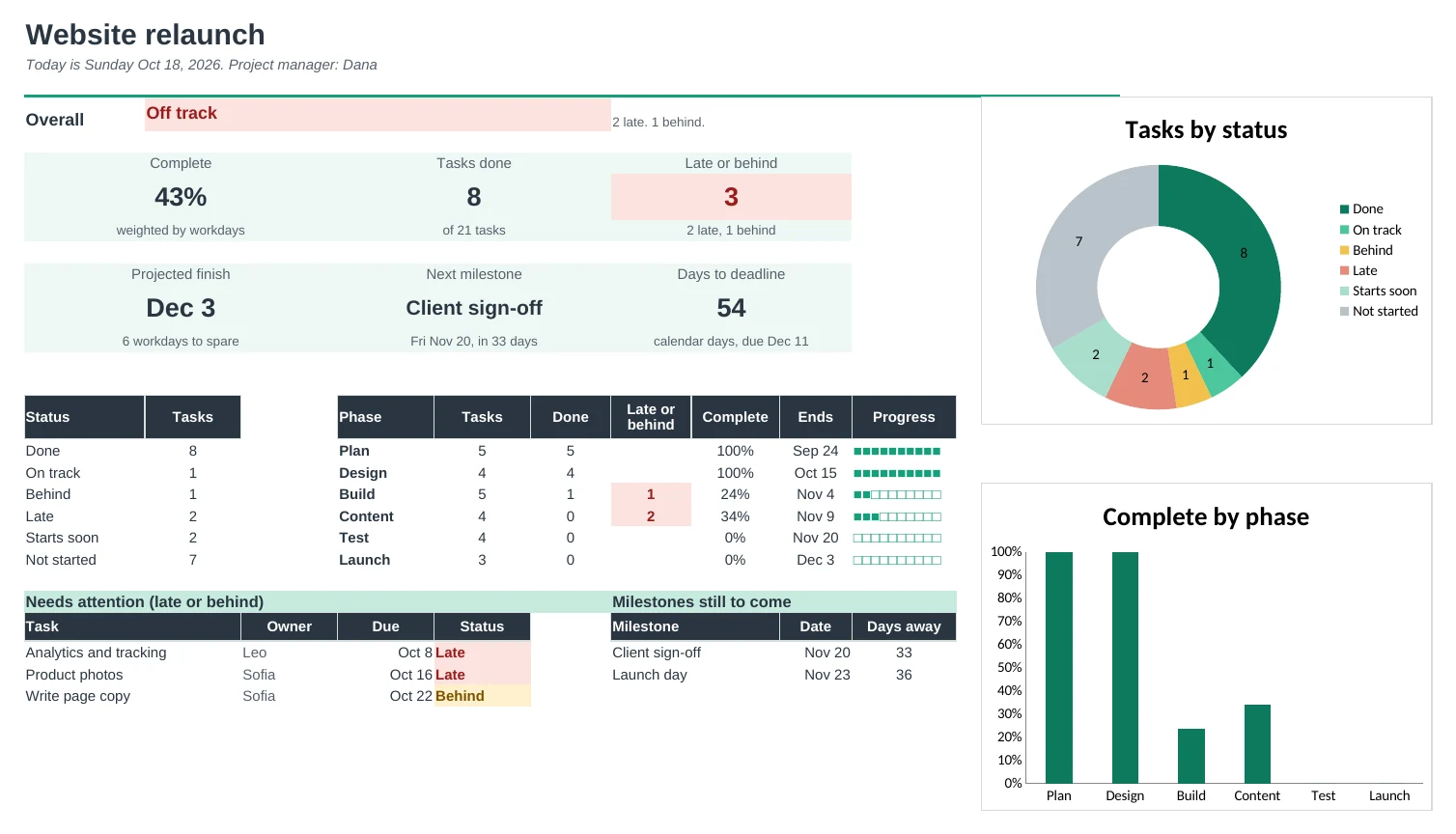Click the Done legend color swatch
This screenshot has height=834, width=1456.
click(x=1344, y=209)
